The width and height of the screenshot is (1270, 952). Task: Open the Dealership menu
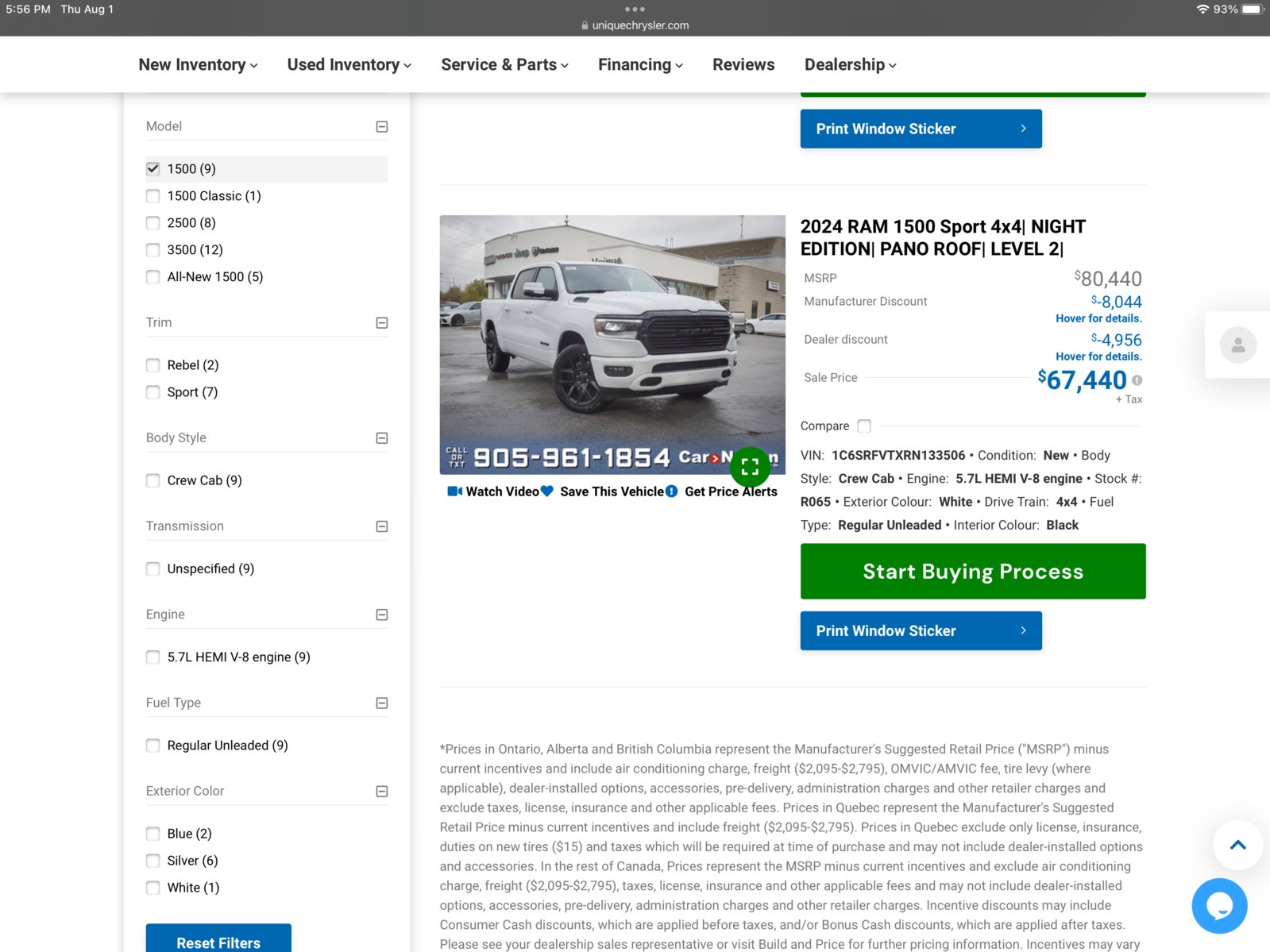[x=851, y=65]
